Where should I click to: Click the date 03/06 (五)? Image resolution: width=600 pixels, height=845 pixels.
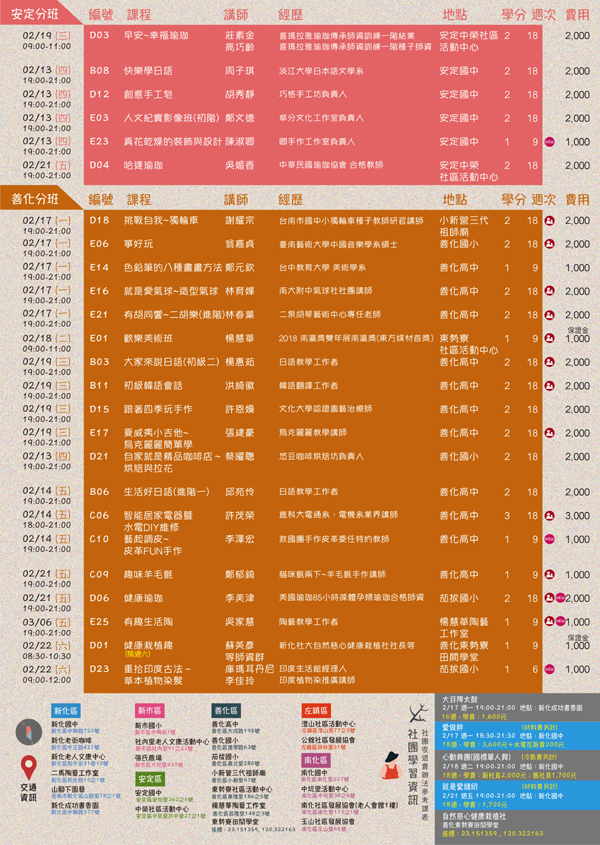[46, 622]
